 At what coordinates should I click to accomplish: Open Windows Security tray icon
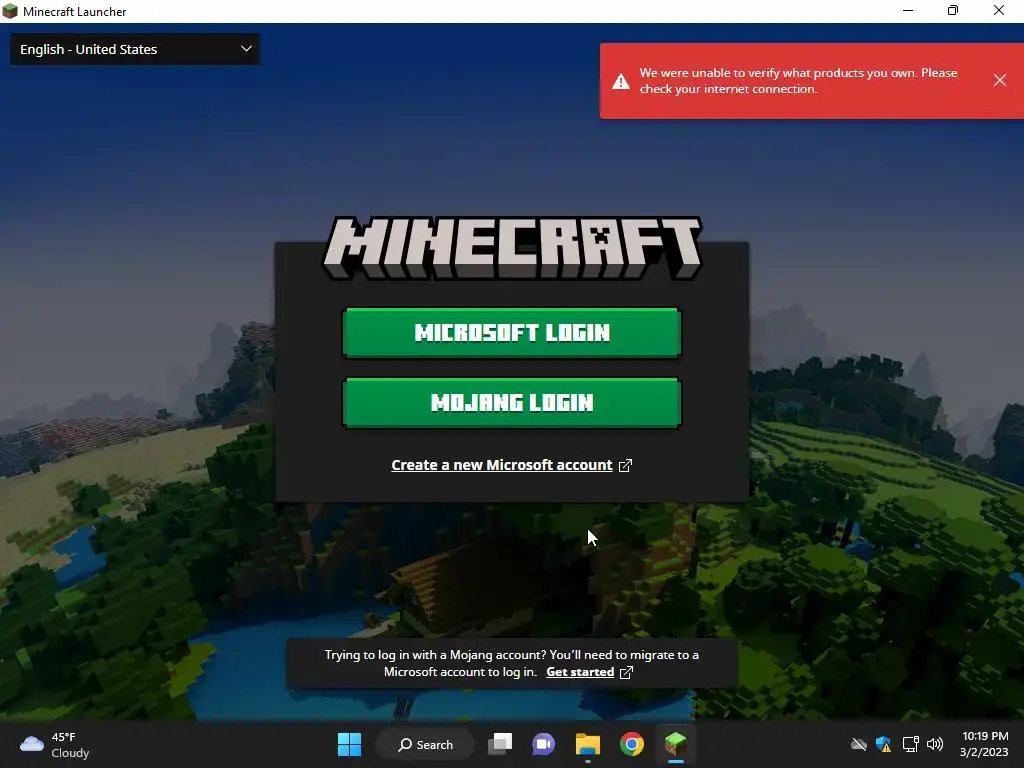[x=884, y=744]
